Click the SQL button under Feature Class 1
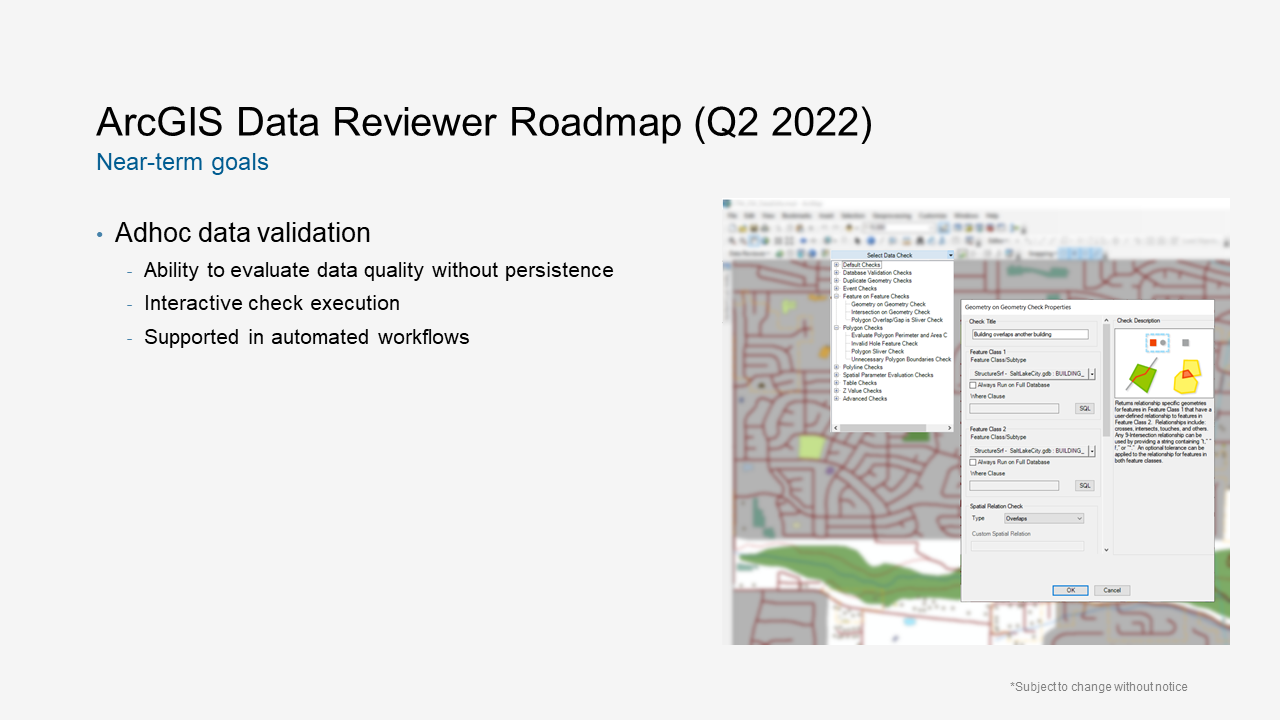This screenshot has width=1280, height=720. [1085, 408]
